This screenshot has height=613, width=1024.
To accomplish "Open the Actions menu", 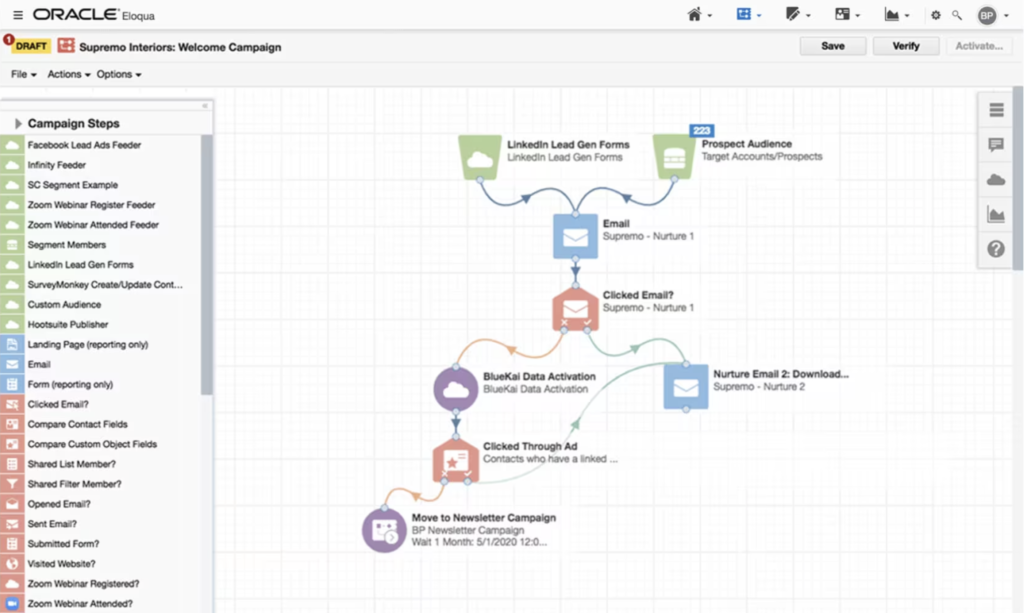I will pyautogui.click(x=69, y=75).
